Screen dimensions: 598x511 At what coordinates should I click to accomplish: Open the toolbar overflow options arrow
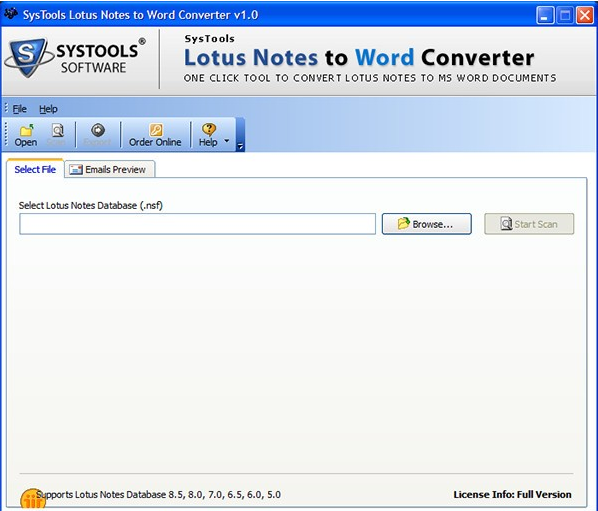pos(240,146)
